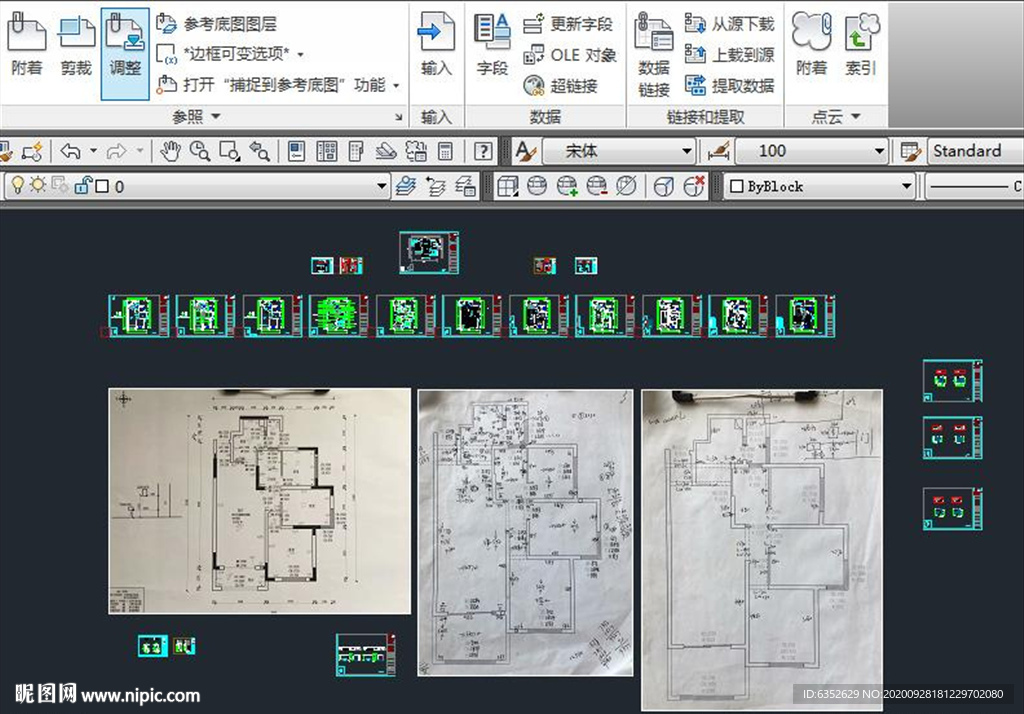Select the printed floor plan photo
This screenshot has width=1024, height=714.
click(x=260, y=501)
